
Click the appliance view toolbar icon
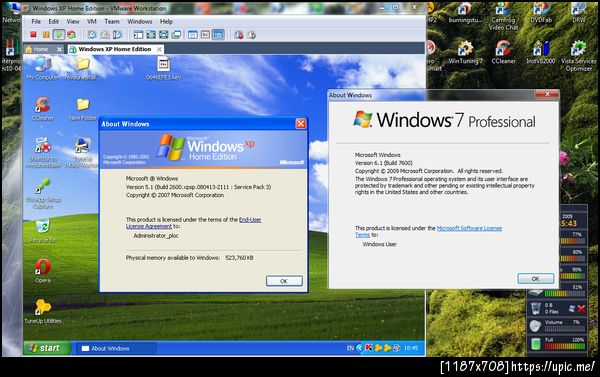(x=205, y=35)
